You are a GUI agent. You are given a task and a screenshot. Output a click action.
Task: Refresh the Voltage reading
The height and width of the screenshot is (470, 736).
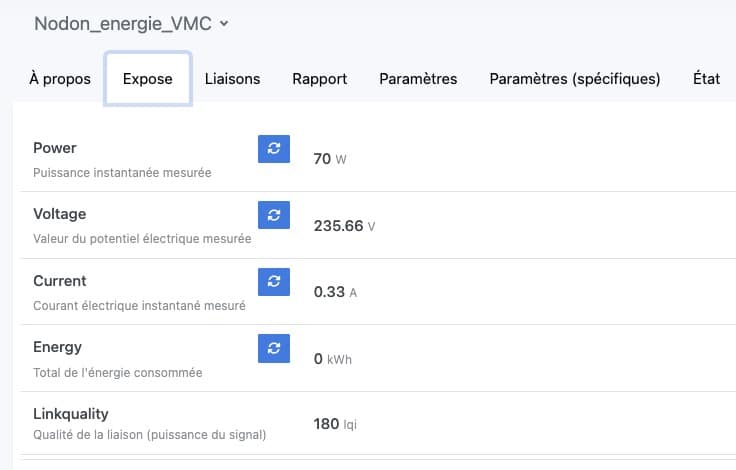click(x=274, y=215)
